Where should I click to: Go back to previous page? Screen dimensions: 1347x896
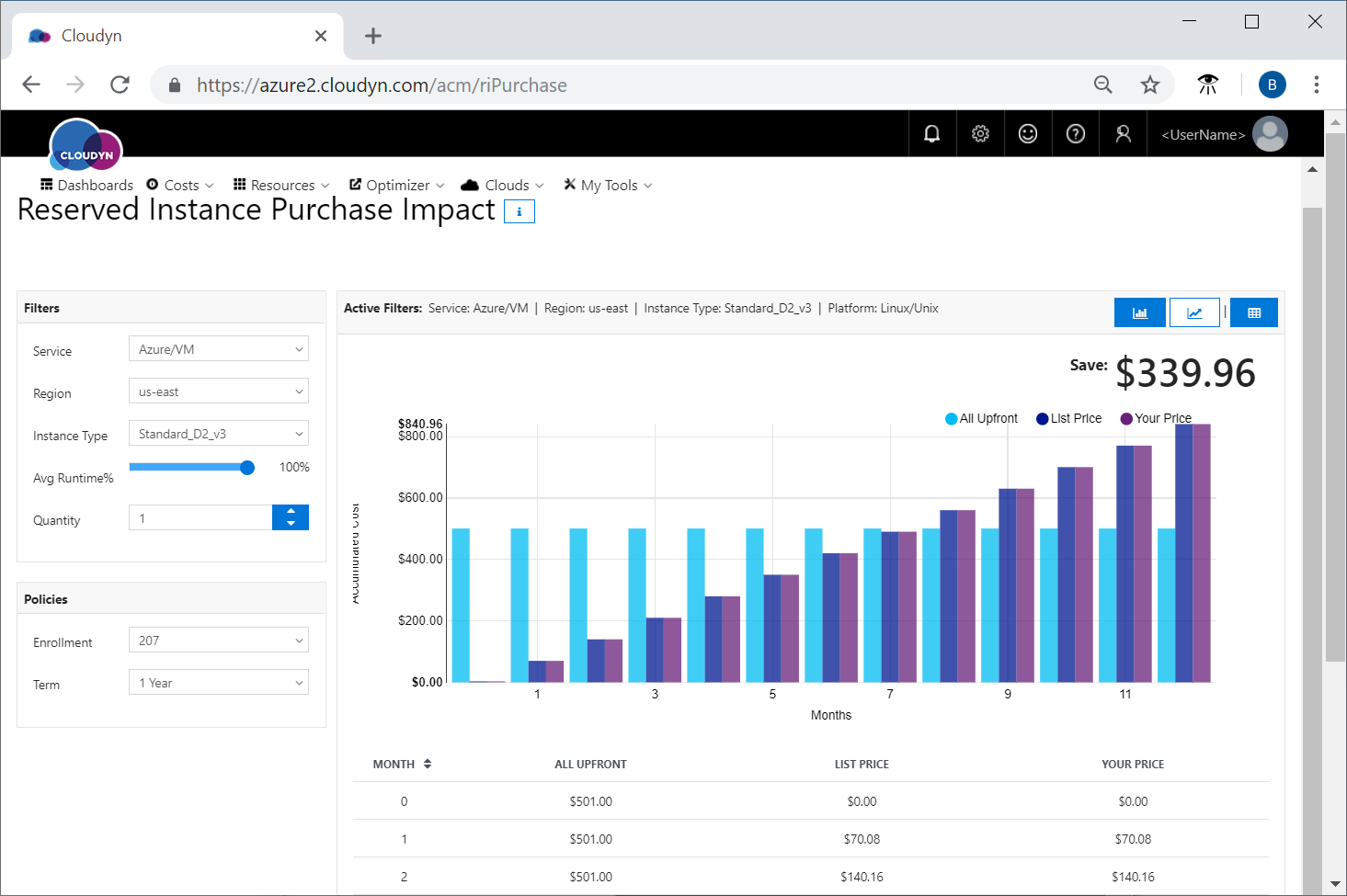[31, 85]
